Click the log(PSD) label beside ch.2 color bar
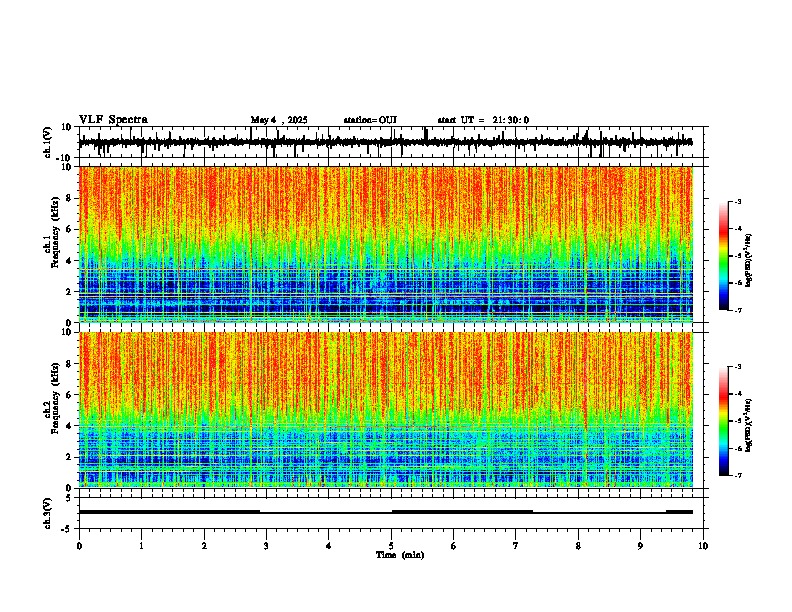Screen dimensions: 792x612 pyautogui.click(x=749, y=426)
